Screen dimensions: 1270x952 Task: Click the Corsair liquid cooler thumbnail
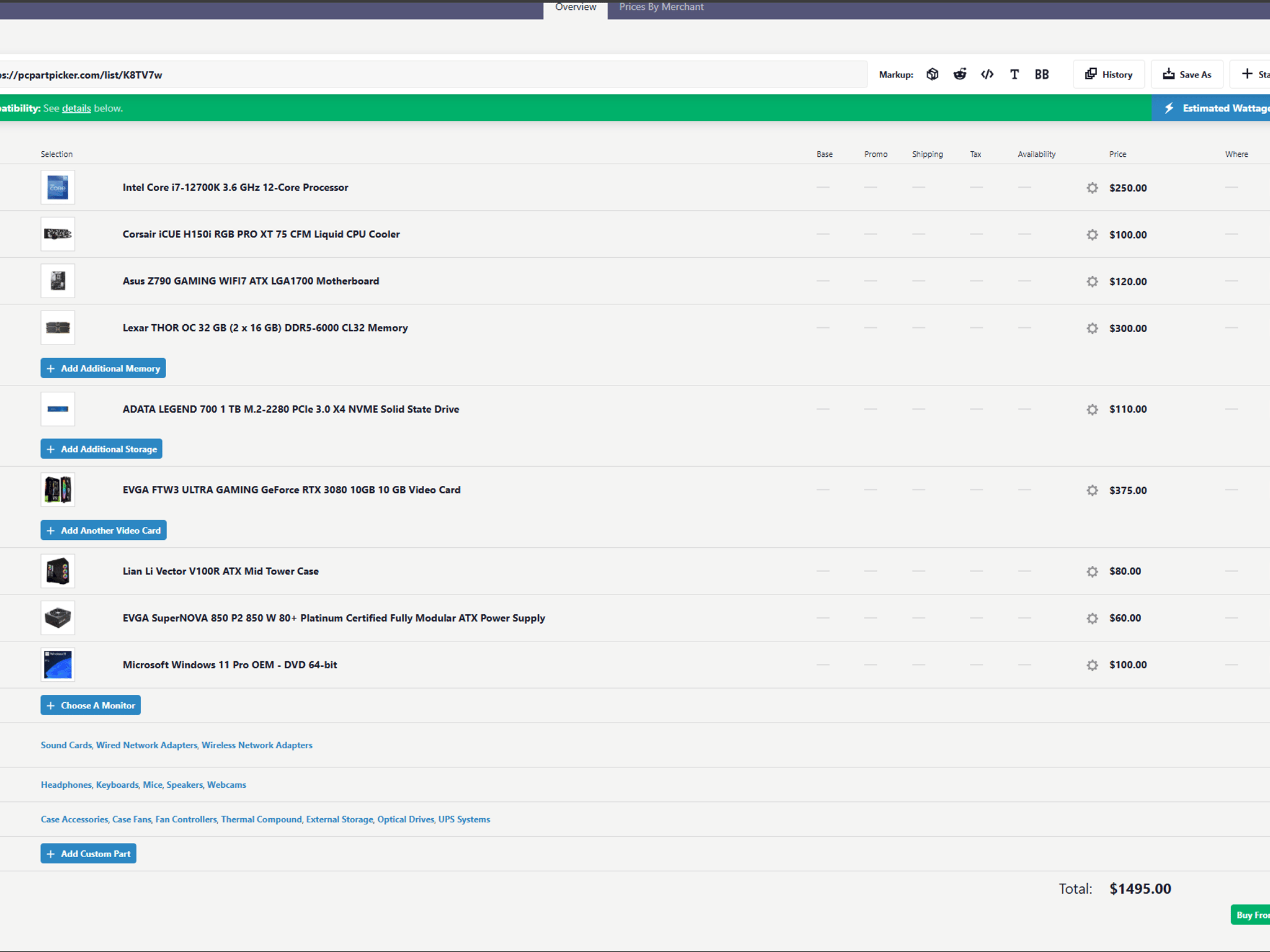[58, 234]
